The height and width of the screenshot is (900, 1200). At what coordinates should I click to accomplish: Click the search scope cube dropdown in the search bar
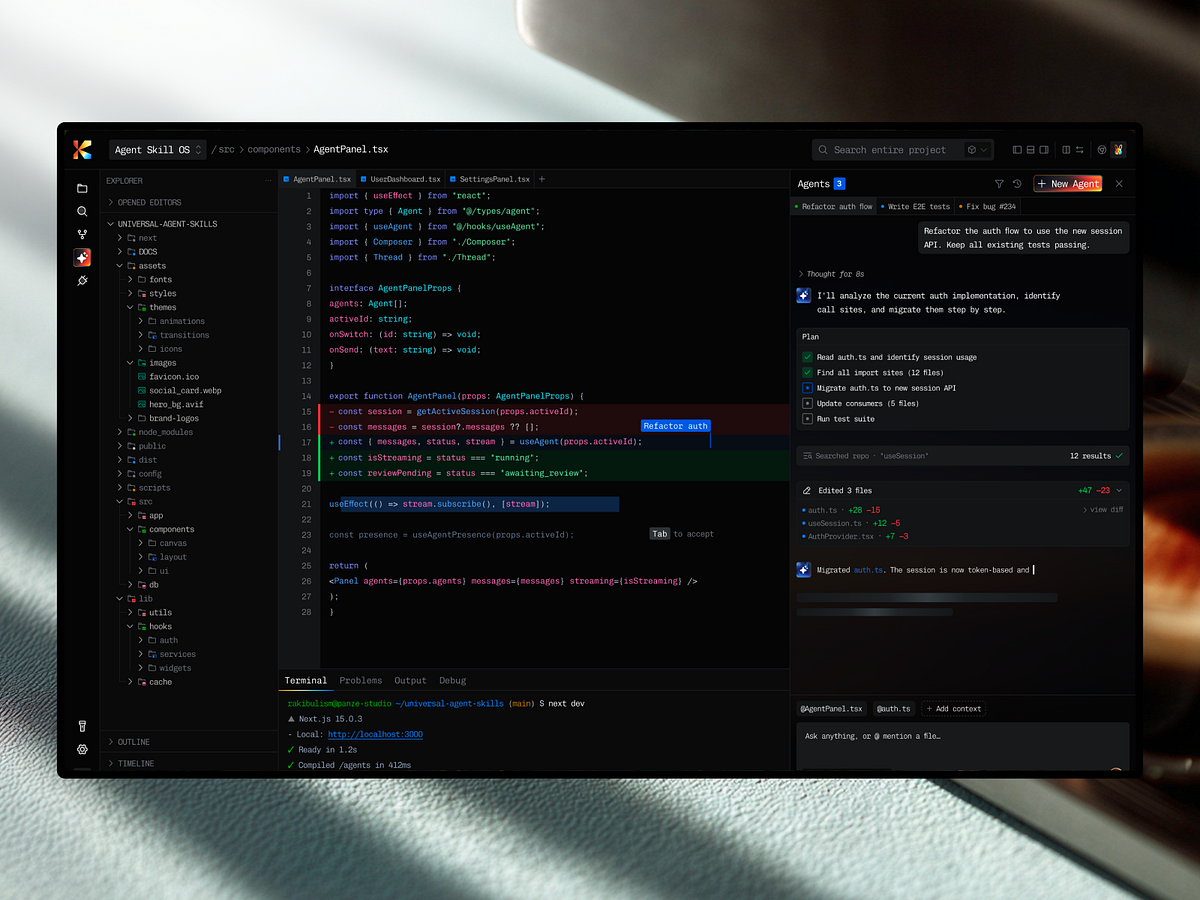[977, 150]
